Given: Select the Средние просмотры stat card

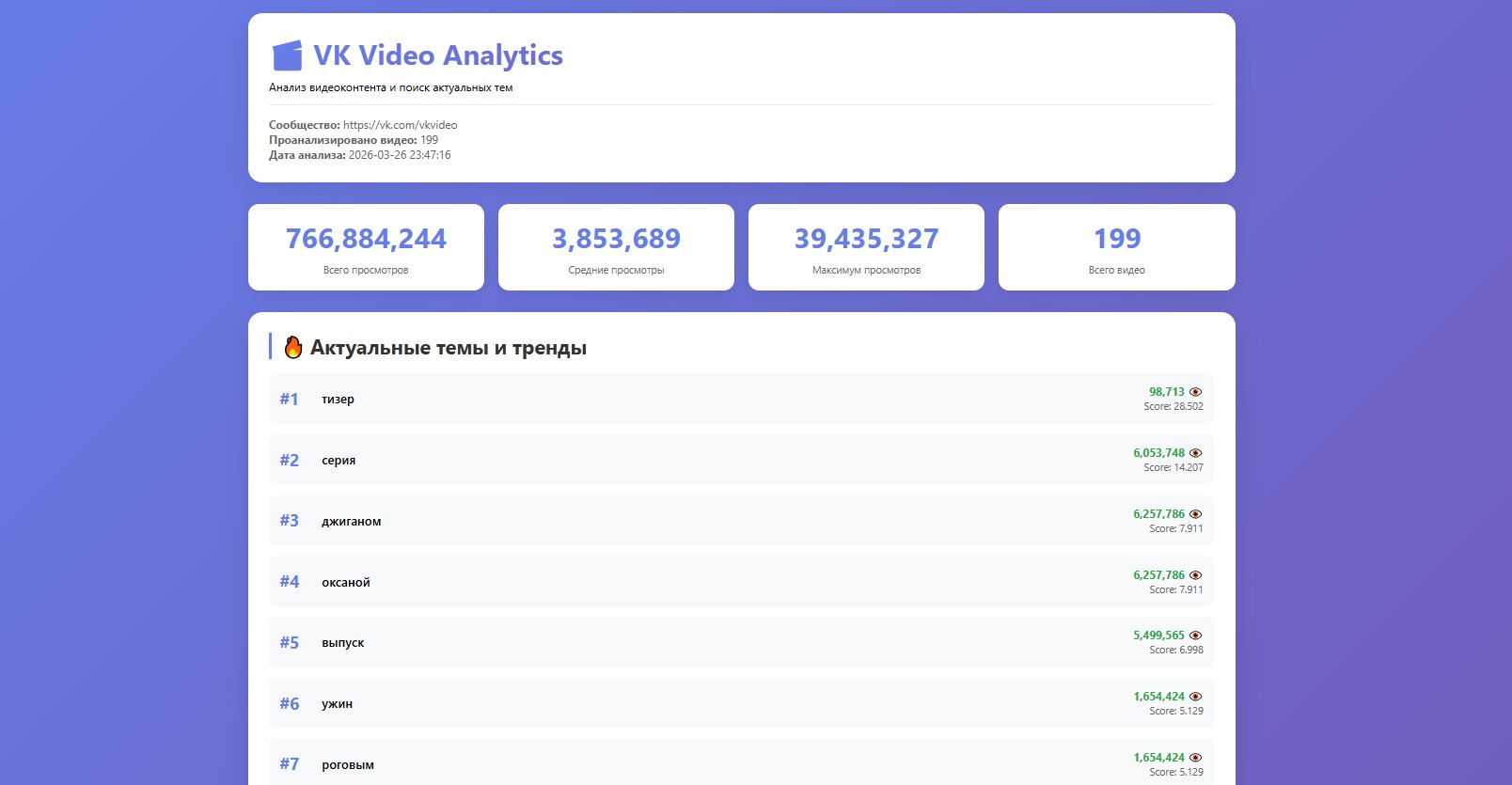Looking at the screenshot, I should pyautogui.click(x=616, y=247).
